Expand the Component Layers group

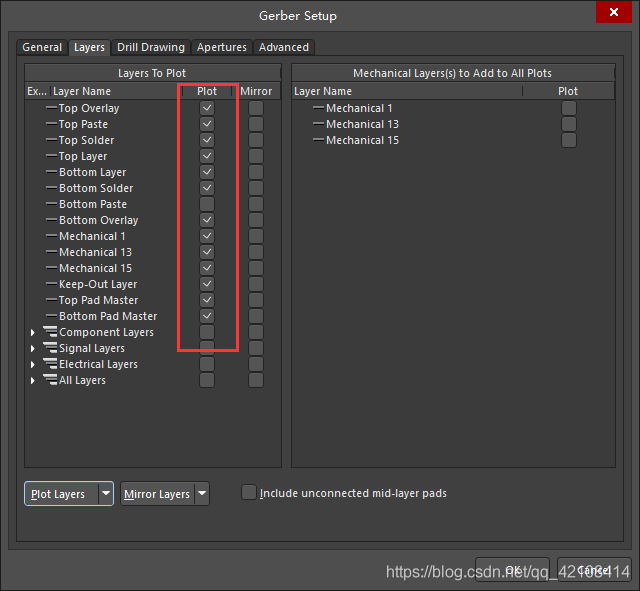(x=33, y=333)
